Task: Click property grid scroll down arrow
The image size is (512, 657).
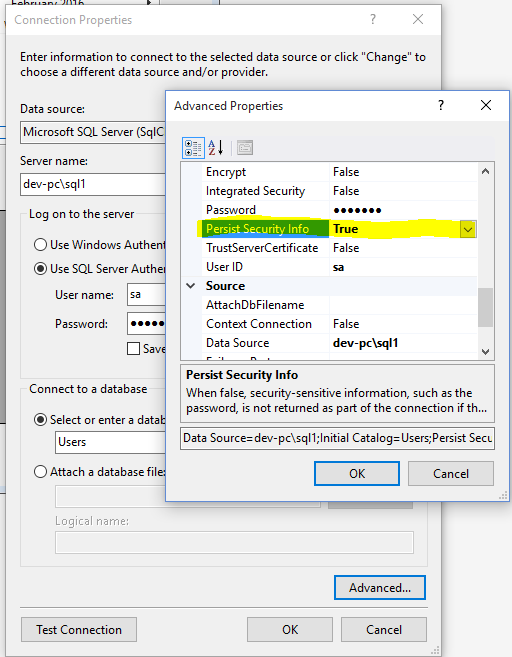Action: (x=486, y=352)
